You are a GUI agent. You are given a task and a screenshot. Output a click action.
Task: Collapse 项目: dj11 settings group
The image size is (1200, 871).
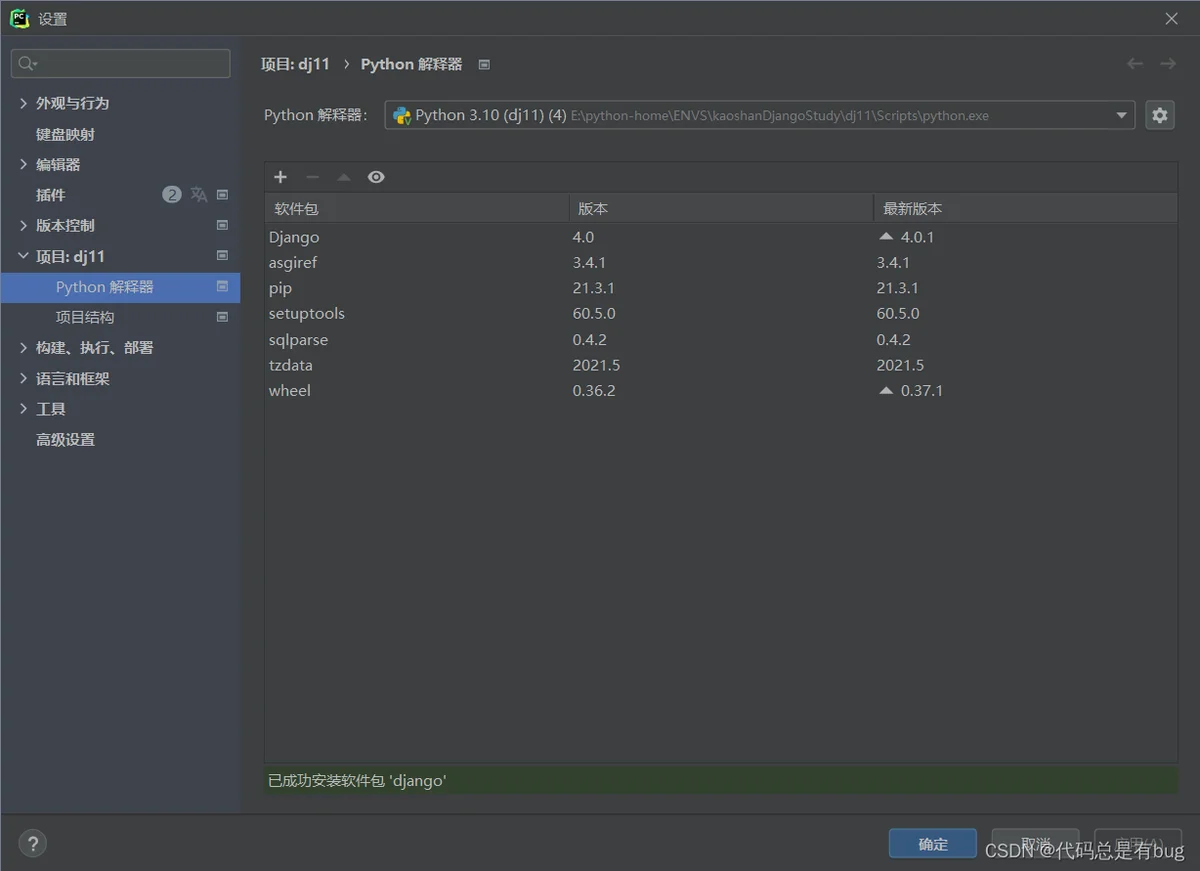click(24, 256)
